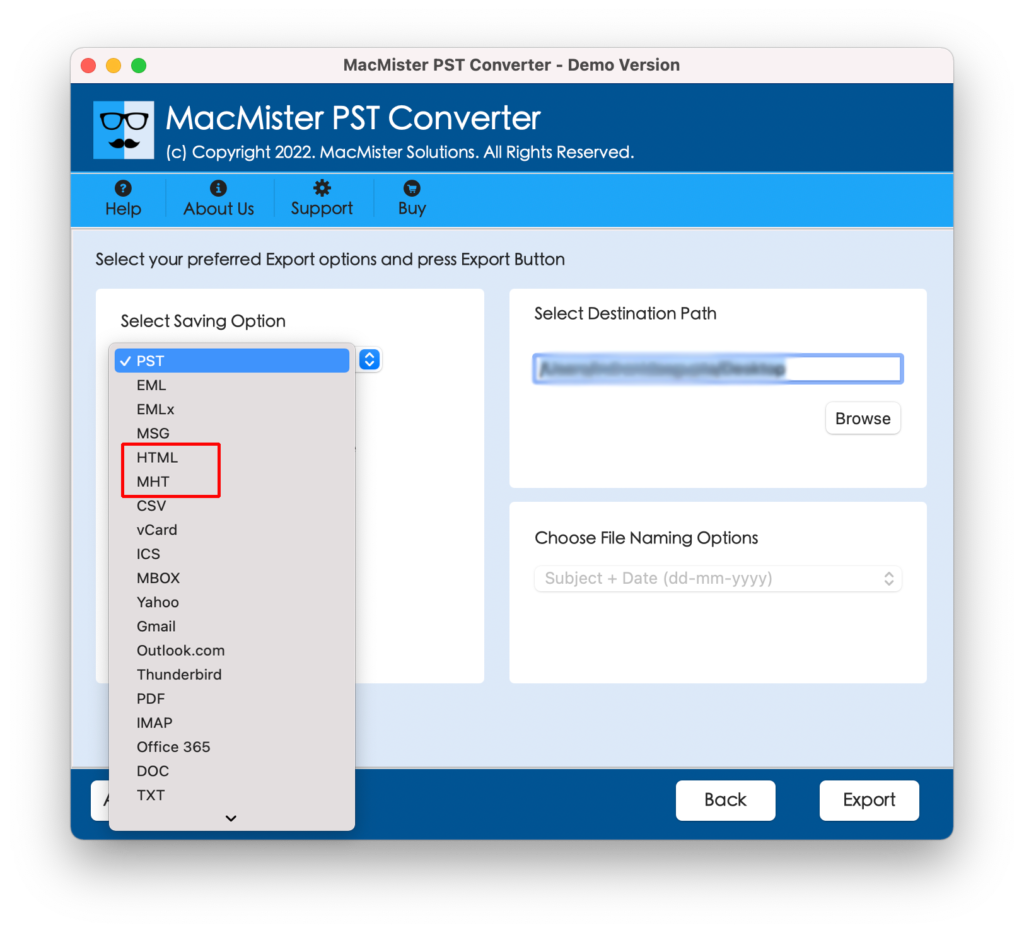1024x933 pixels.
Task: Select the checked PST option
Action: (x=232, y=361)
